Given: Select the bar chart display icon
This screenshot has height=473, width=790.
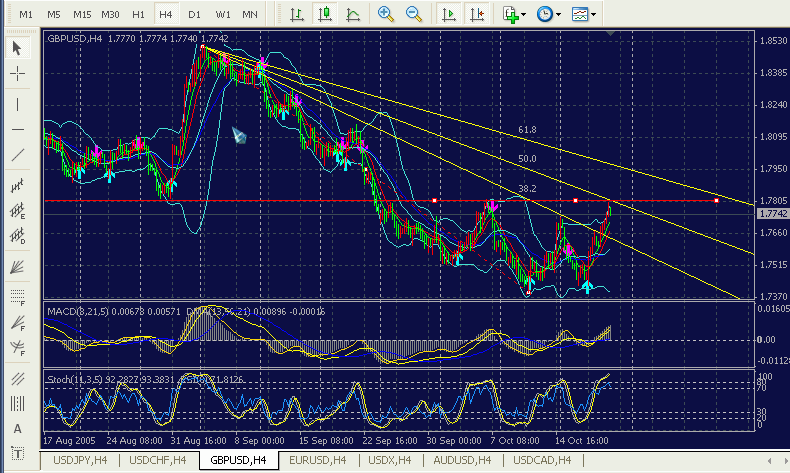Looking at the screenshot, I should (297, 14).
